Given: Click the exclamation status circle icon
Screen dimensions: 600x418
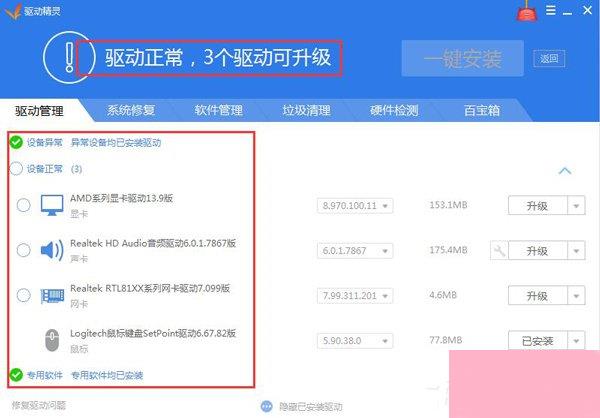Looking at the screenshot, I should 69,57.
